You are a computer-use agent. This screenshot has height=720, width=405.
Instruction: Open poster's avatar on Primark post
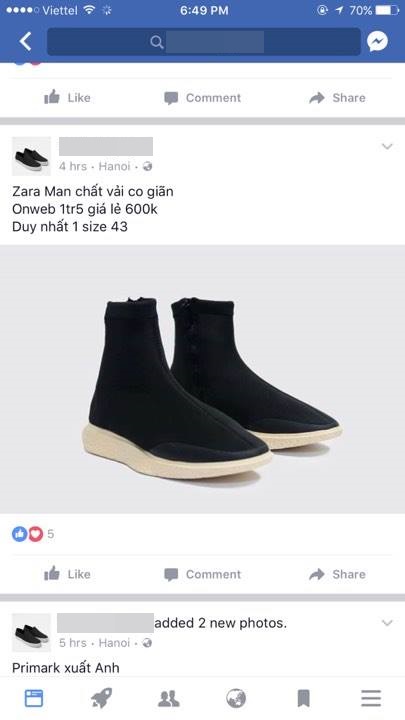(x=31, y=633)
